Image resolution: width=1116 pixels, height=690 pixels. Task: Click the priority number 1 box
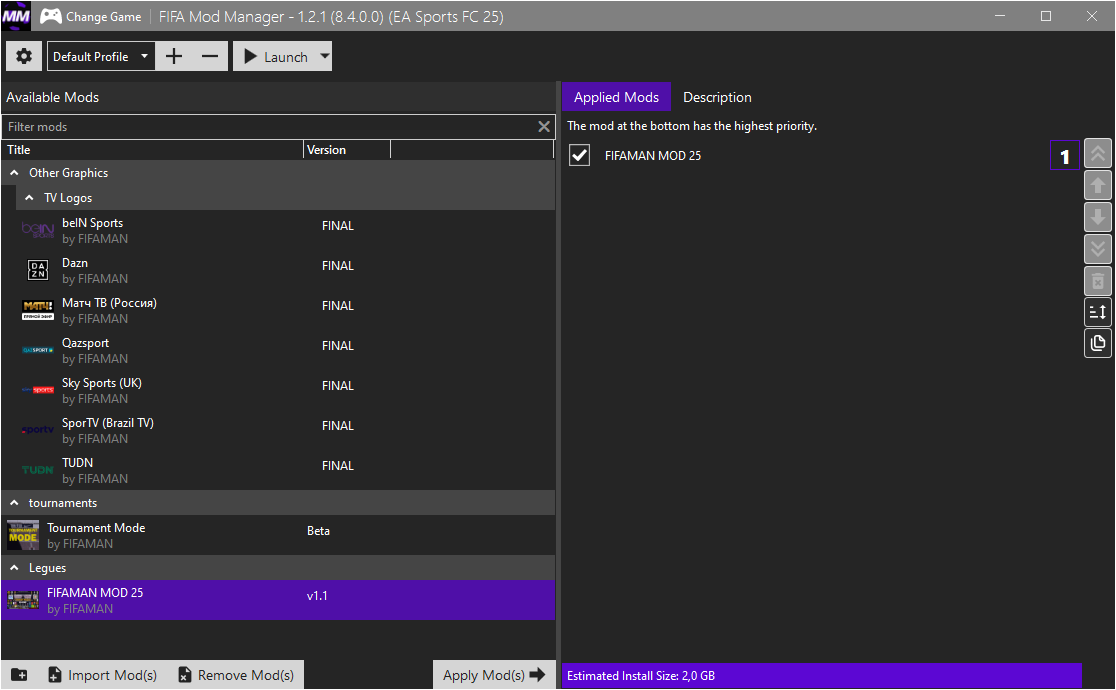pyautogui.click(x=1065, y=156)
